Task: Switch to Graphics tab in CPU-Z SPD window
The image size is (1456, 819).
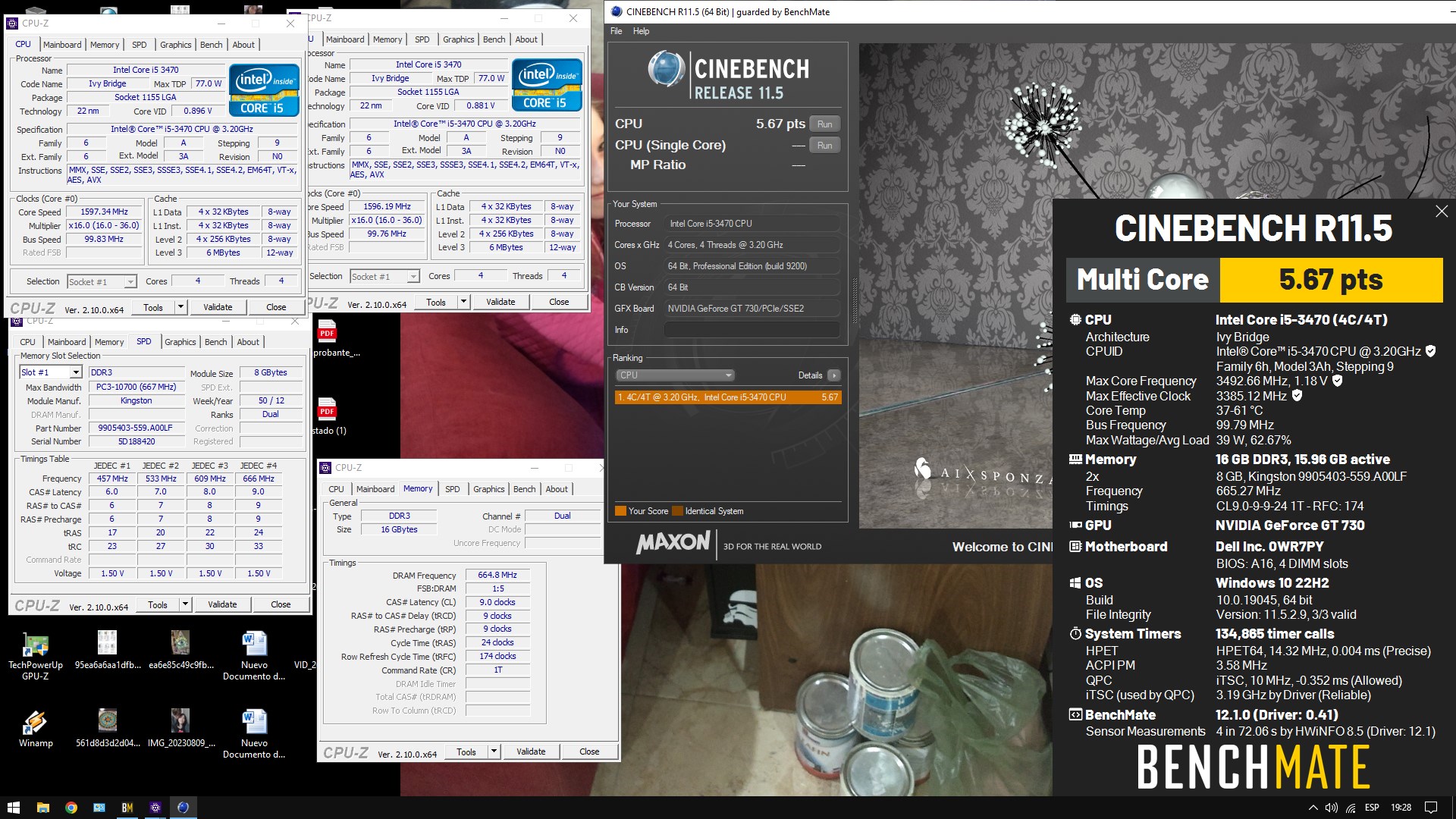Action: tap(180, 342)
